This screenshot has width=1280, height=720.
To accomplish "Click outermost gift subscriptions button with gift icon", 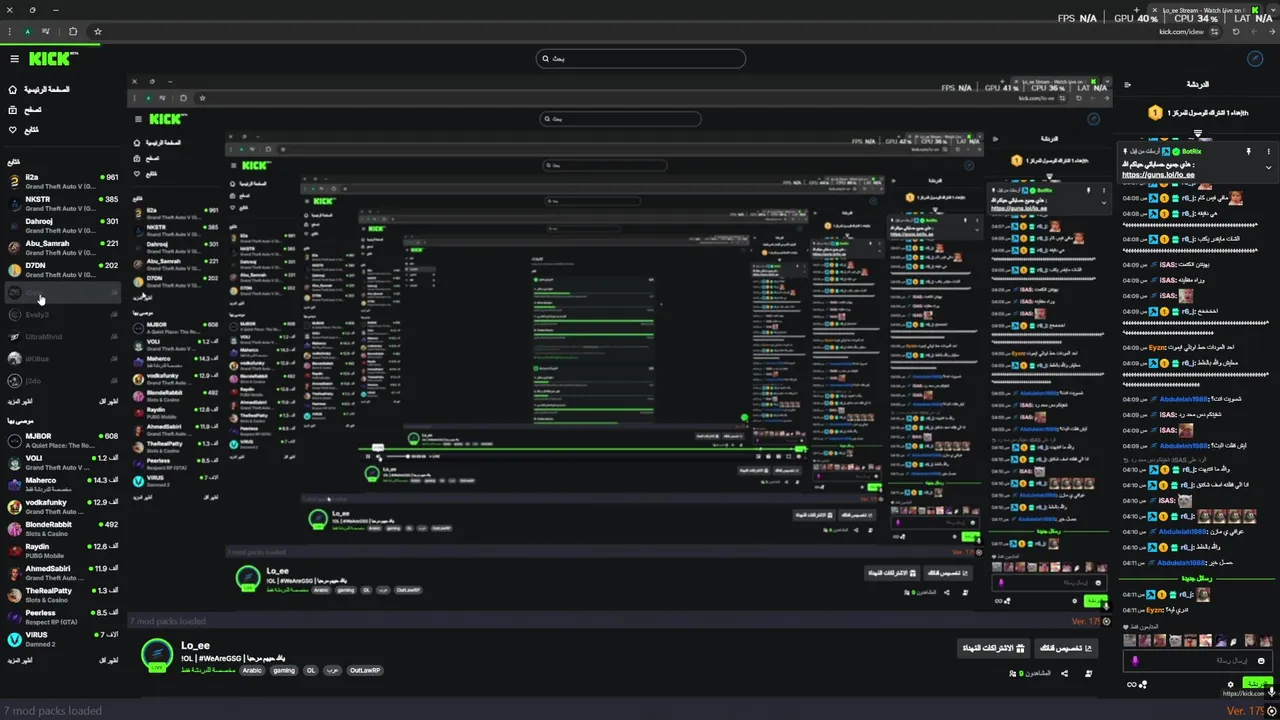I will (x=993, y=649).
